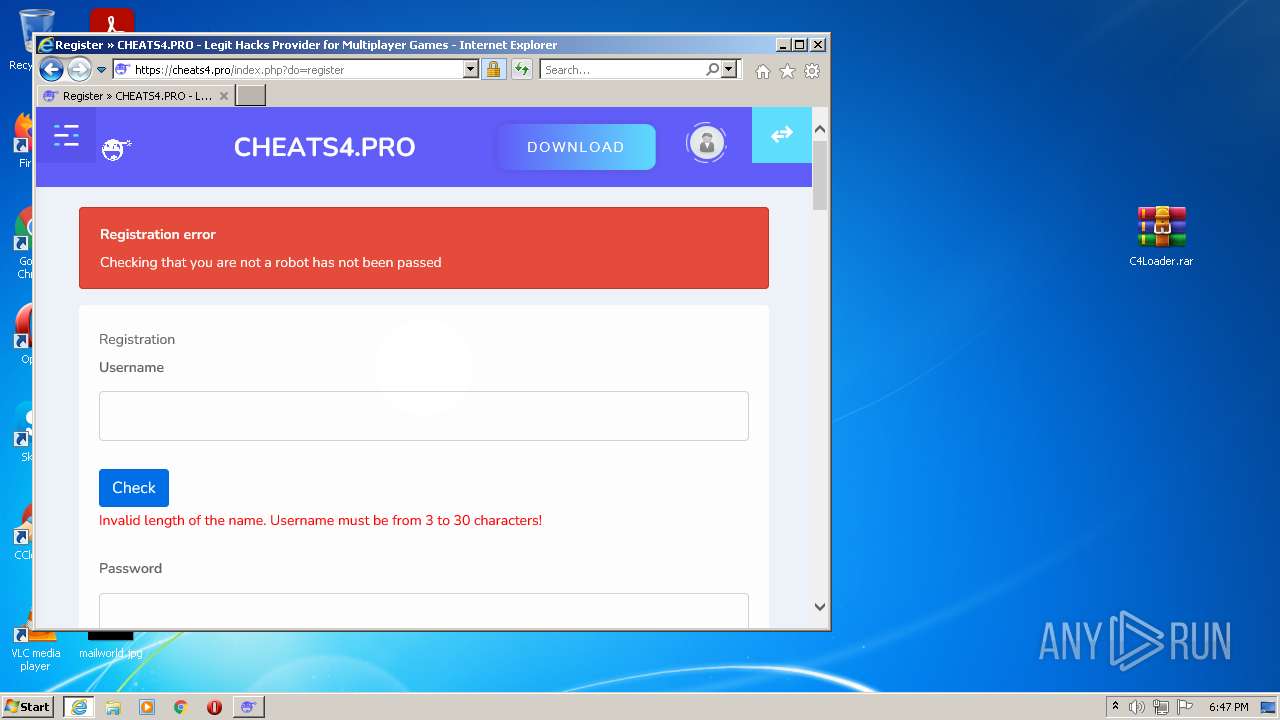Click the clock showing 6:47 PM
1280x720 pixels.
tap(1228, 707)
